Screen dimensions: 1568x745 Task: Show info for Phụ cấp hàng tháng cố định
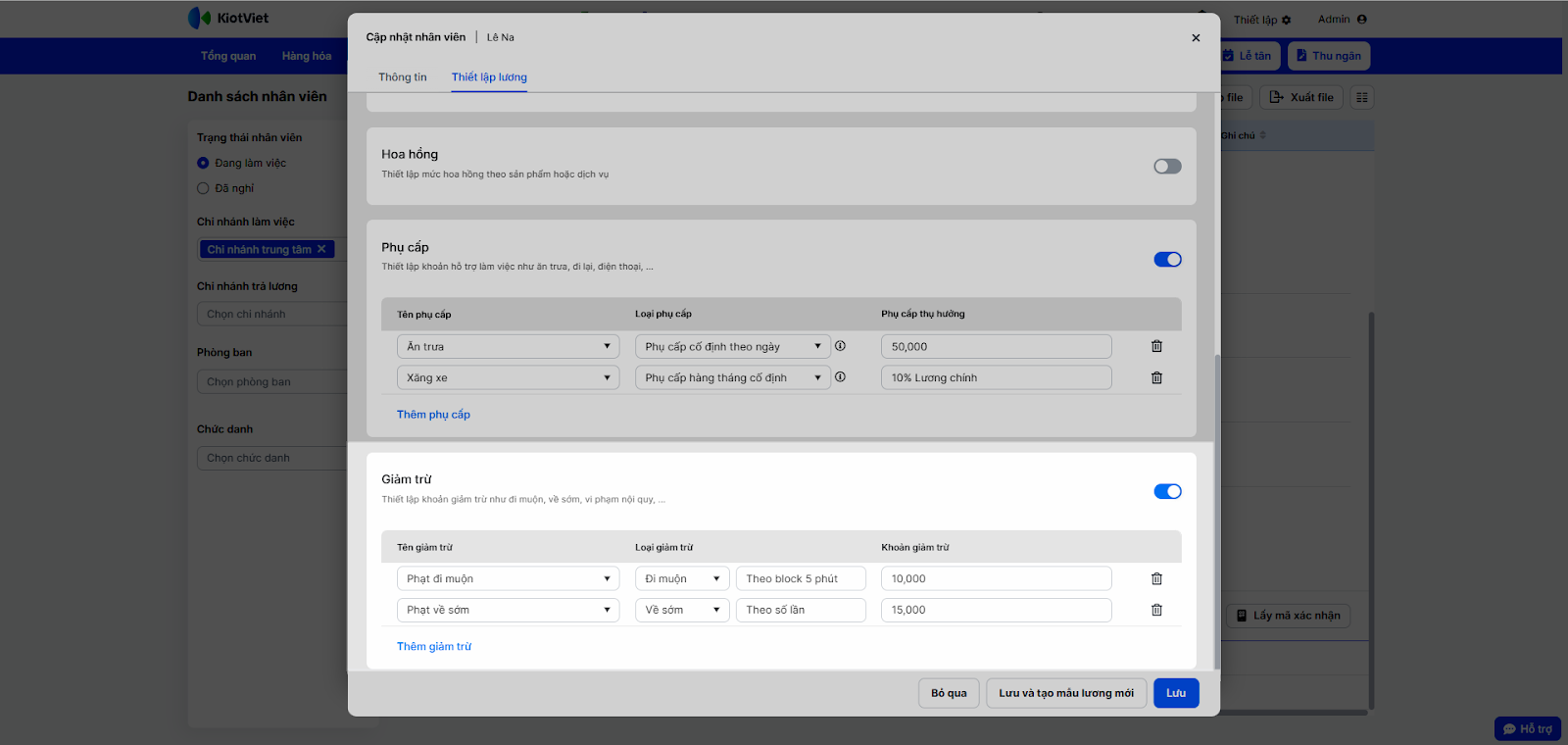[x=840, y=377]
